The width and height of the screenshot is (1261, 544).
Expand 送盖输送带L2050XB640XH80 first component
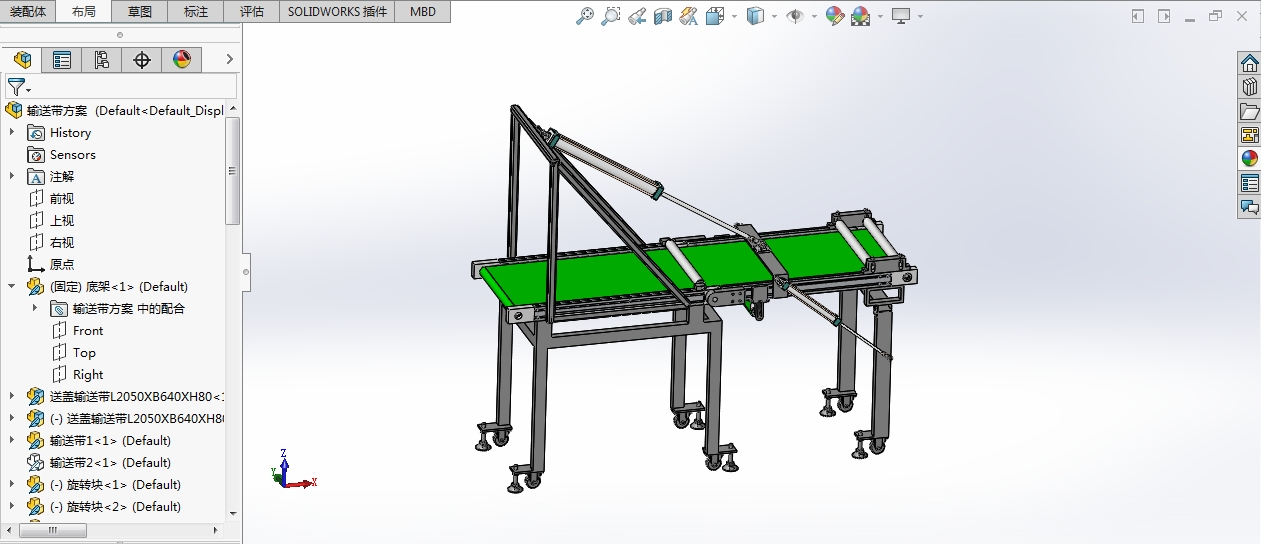[x=12, y=396]
